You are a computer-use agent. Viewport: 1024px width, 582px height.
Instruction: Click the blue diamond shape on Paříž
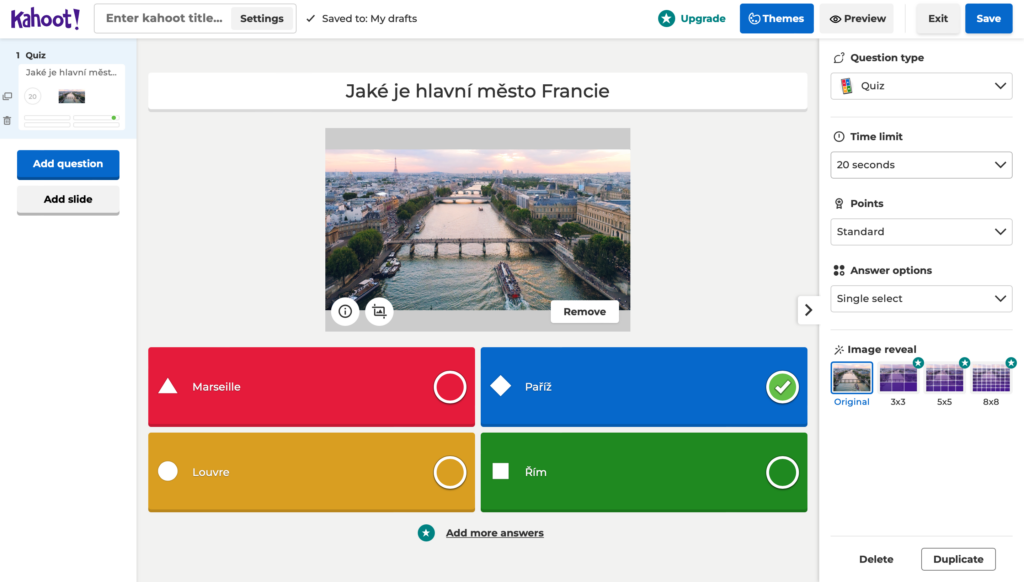pyautogui.click(x=500, y=386)
